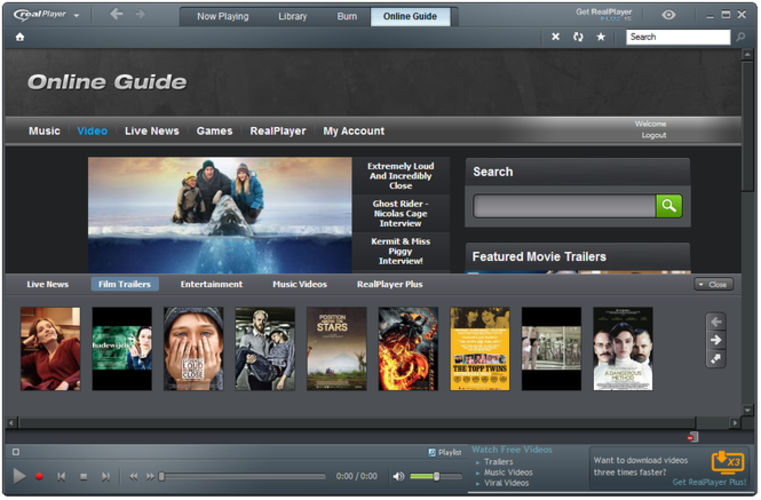Click the red Record button
The image size is (761, 500).
coord(39,477)
